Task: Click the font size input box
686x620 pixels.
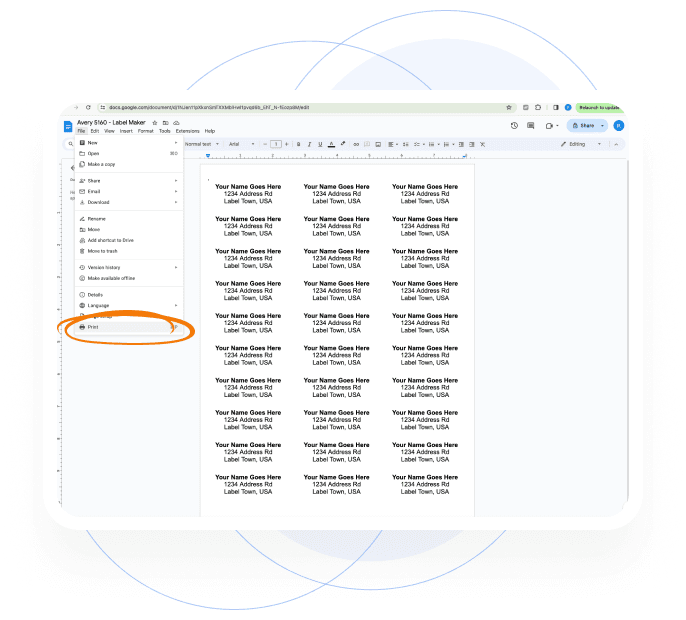Action: click(x=276, y=144)
